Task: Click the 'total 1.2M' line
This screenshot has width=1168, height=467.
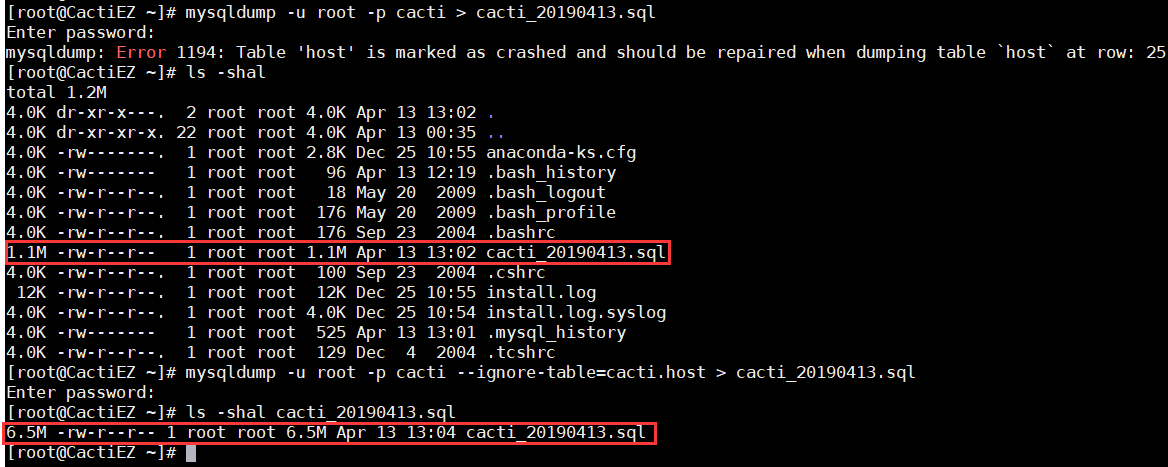Action: coord(52,93)
